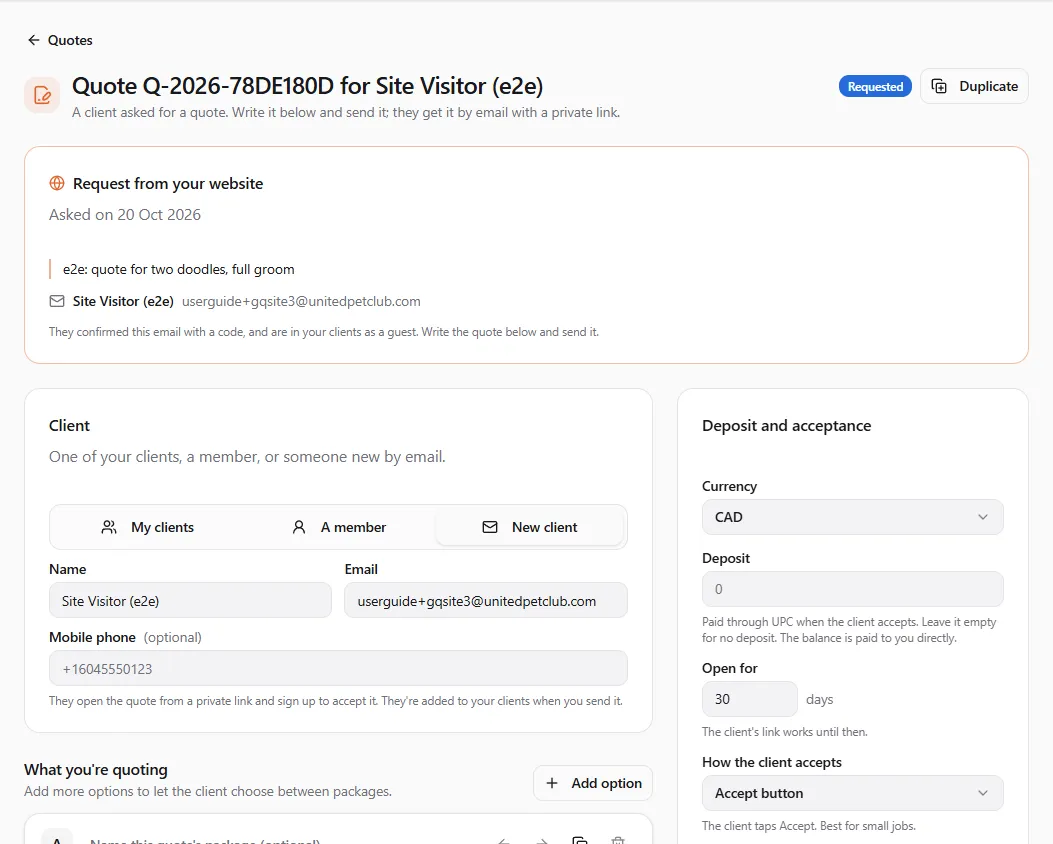Click the client Email input field
Viewport: 1053px width, 844px height.
point(486,600)
